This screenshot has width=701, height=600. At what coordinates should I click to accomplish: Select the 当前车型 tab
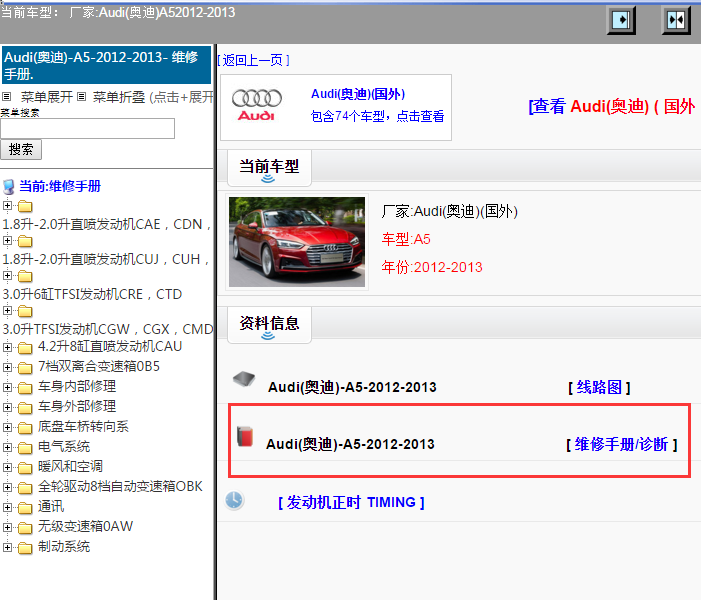(x=269, y=168)
